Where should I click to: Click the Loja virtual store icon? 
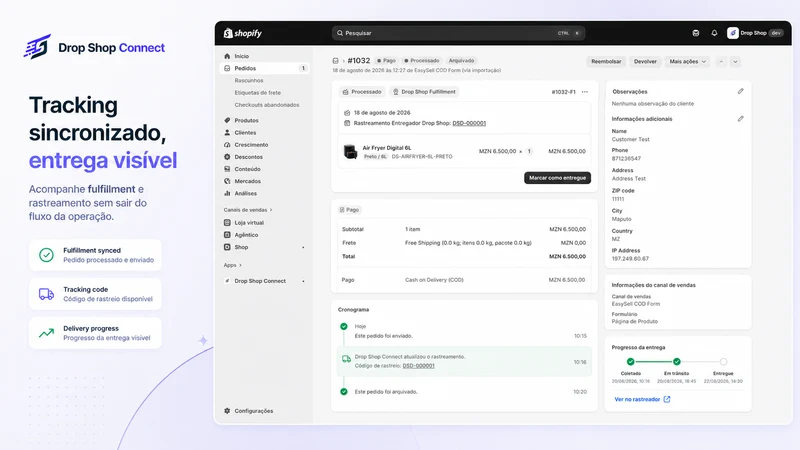pyautogui.click(x=227, y=222)
